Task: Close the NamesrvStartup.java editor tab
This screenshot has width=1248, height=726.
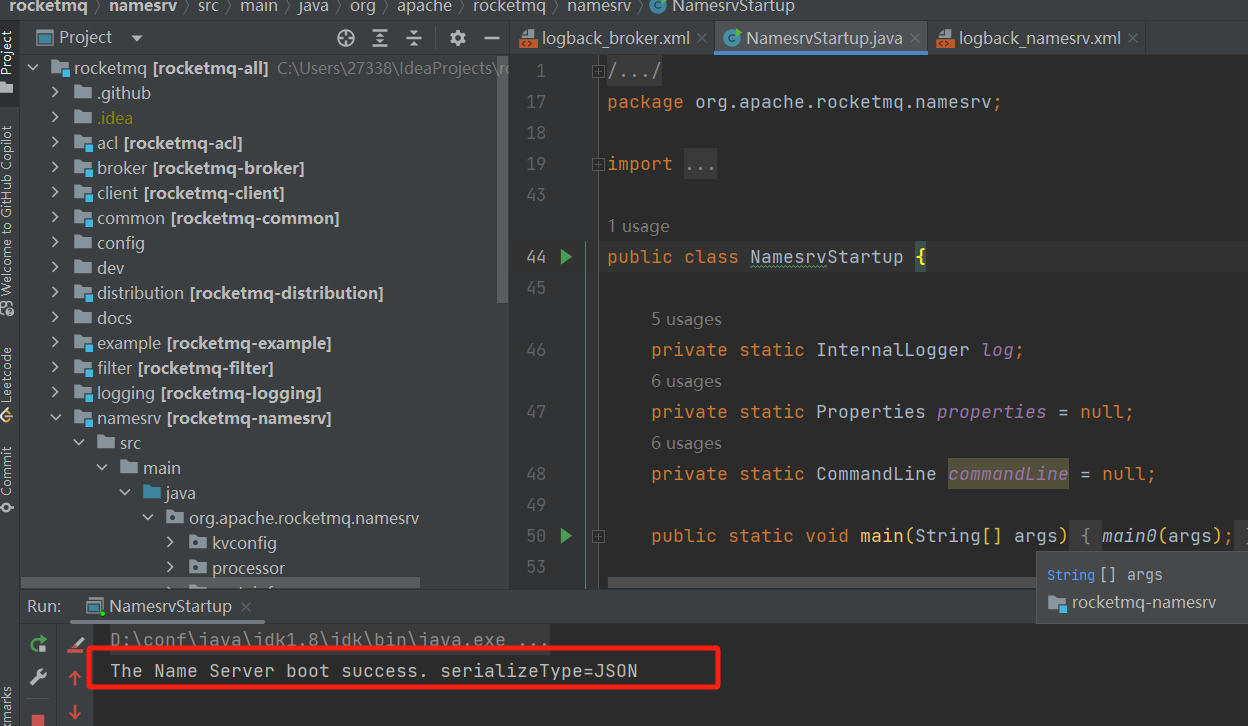Action: (915, 38)
